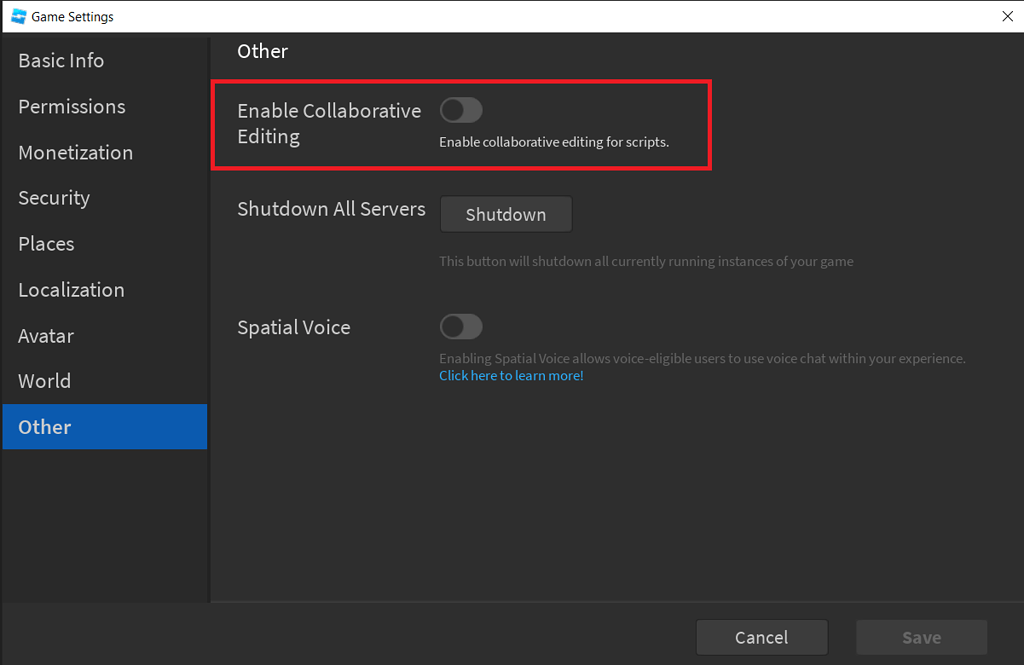Open Monetization settings
The image size is (1024, 665).
click(75, 152)
